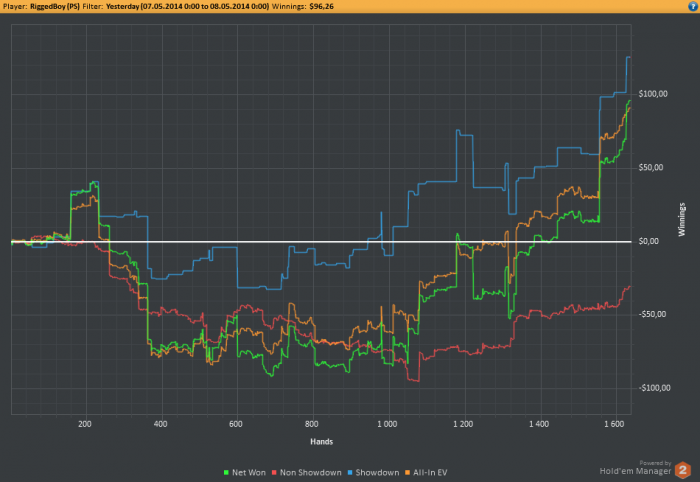Click the 1 200 hands axis label
700x482 pixels.
click(x=463, y=424)
